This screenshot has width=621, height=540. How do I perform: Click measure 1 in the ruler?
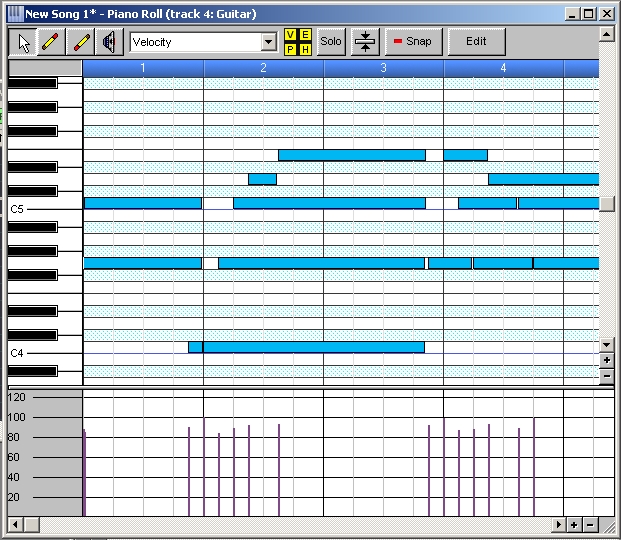(143, 68)
